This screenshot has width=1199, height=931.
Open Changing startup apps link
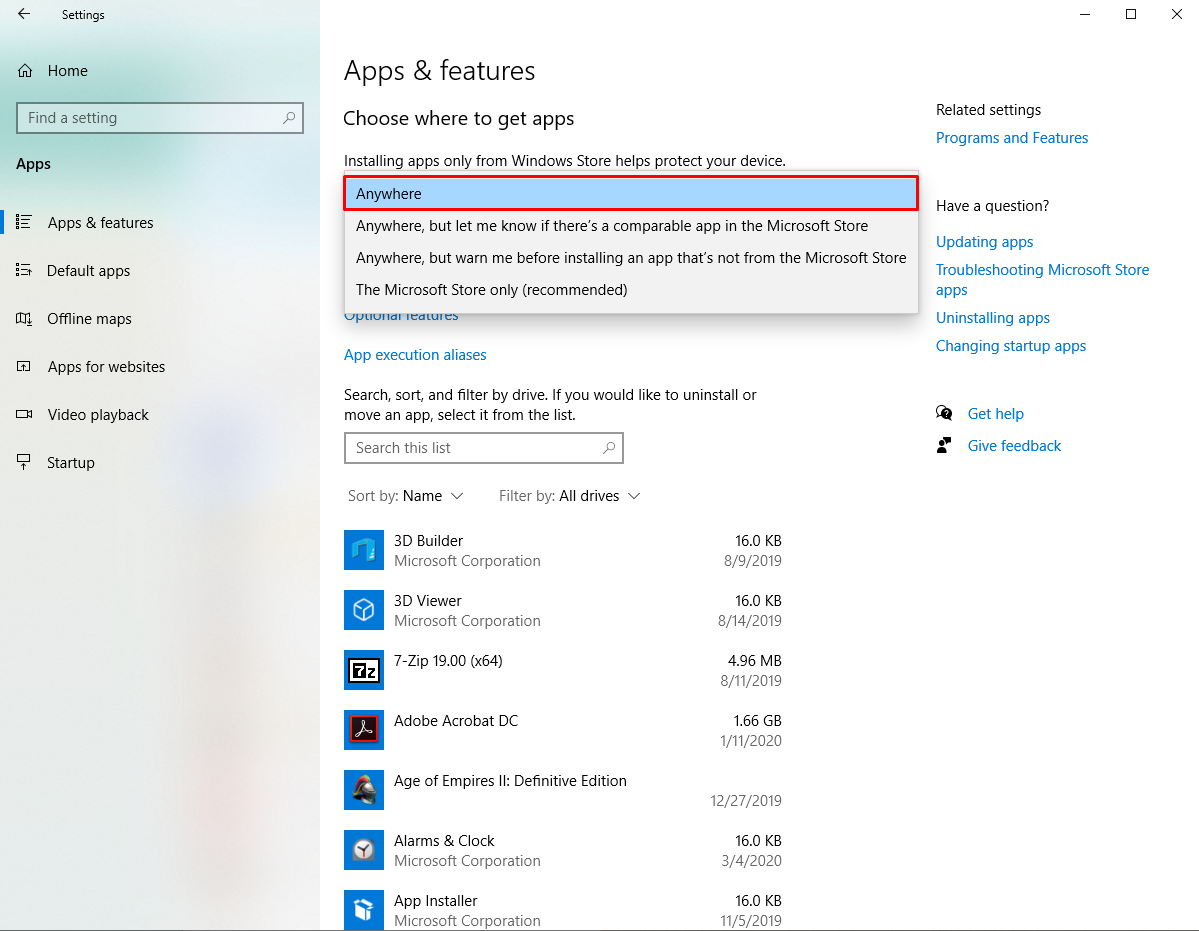click(x=1011, y=345)
